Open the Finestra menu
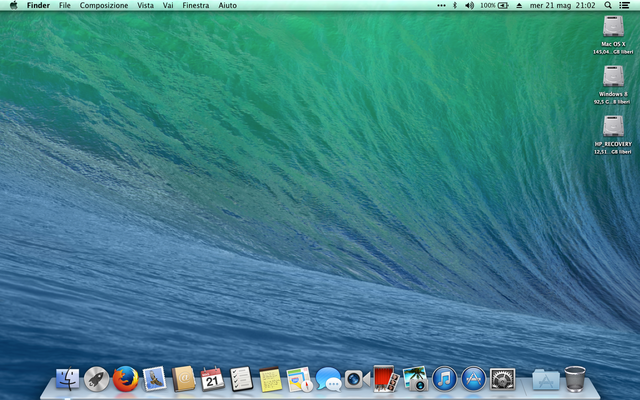 click(196, 5)
